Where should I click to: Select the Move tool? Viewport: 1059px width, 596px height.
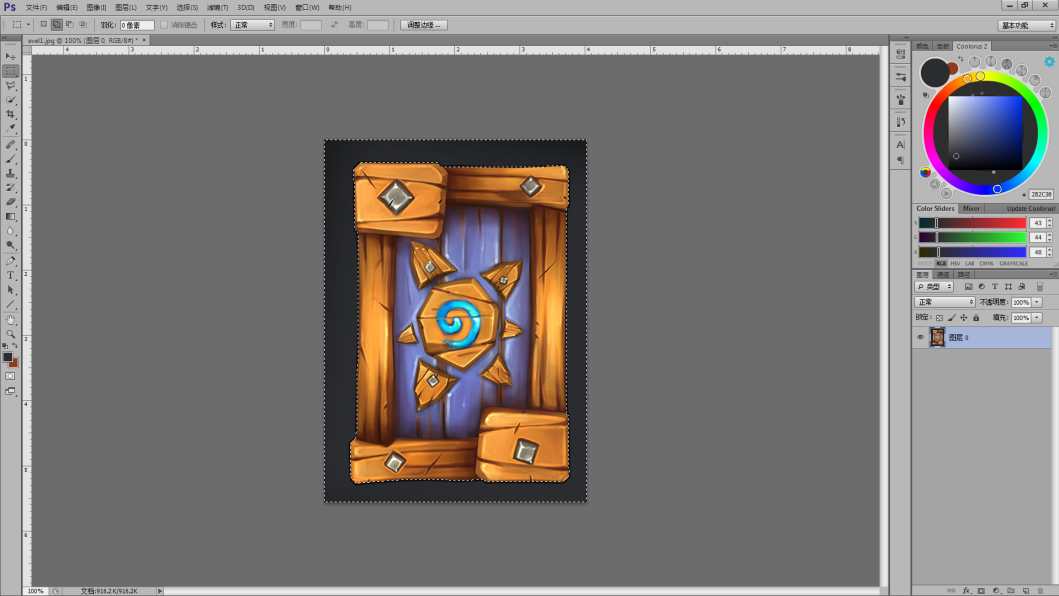pyautogui.click(x=10, y=57)
